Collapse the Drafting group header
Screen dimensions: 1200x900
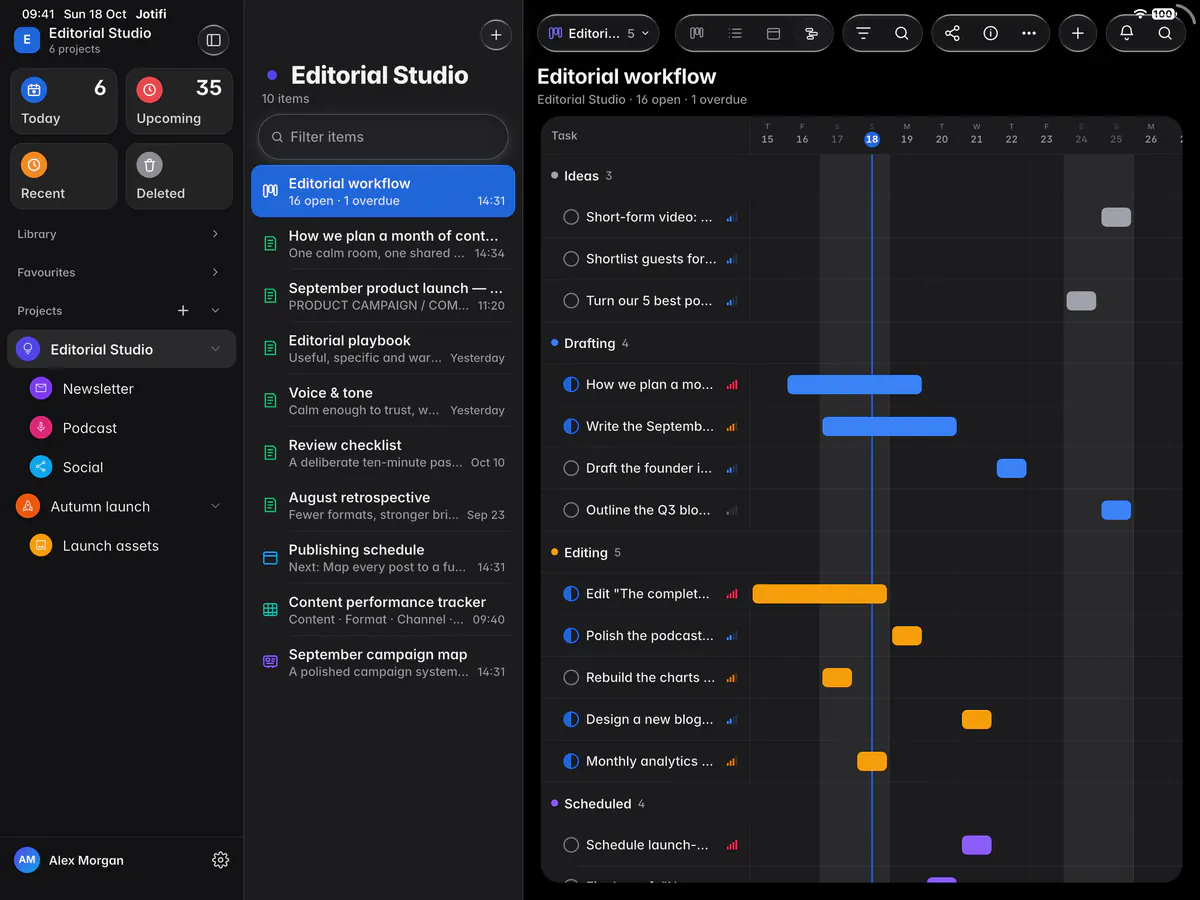(x=590, y=343)
